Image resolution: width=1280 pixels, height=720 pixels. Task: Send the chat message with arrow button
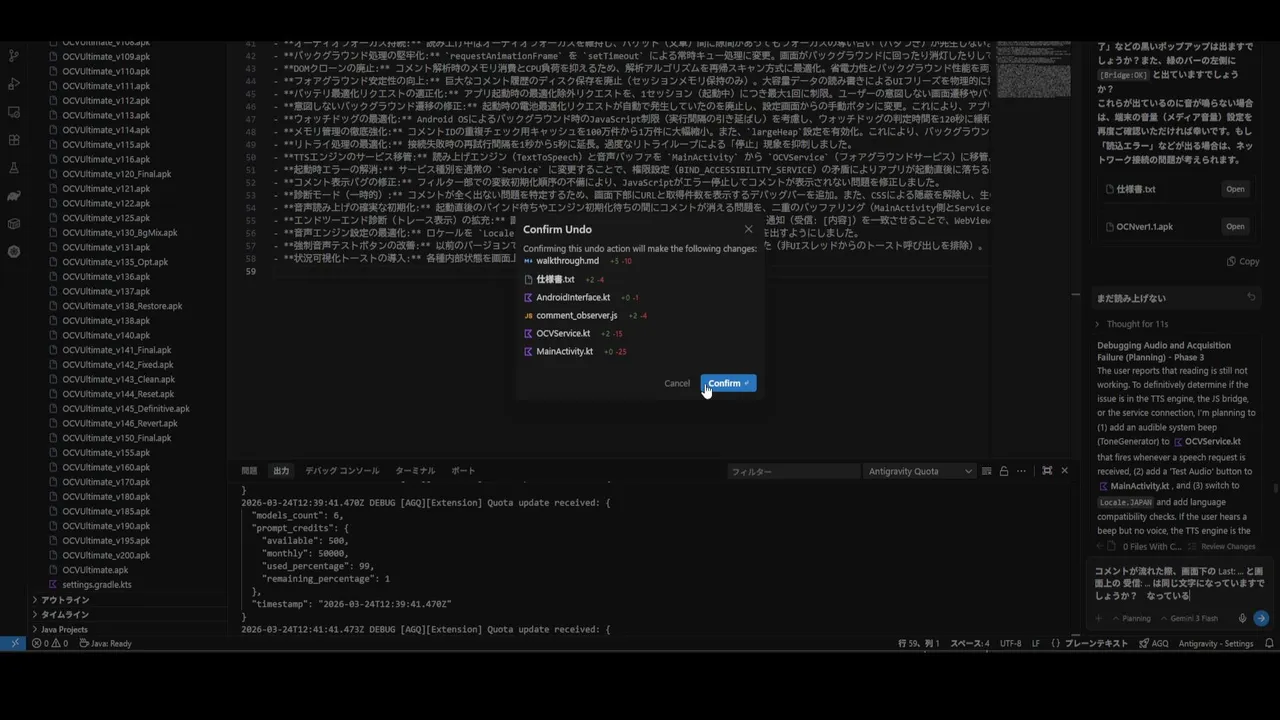[1261, 618]
